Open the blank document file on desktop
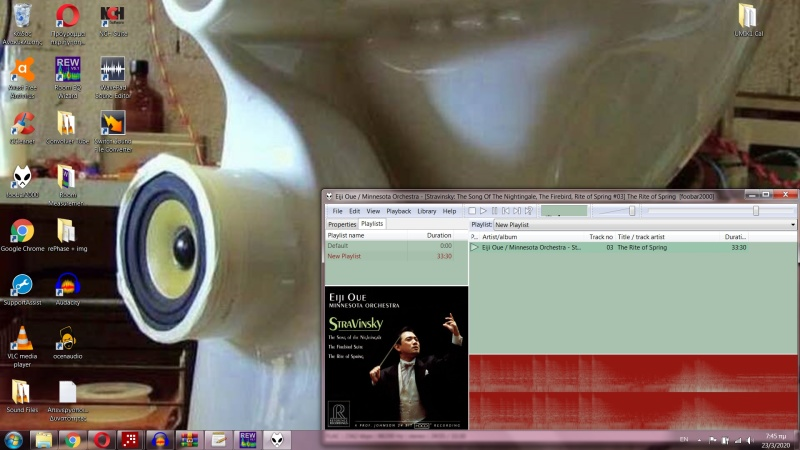 68,400
